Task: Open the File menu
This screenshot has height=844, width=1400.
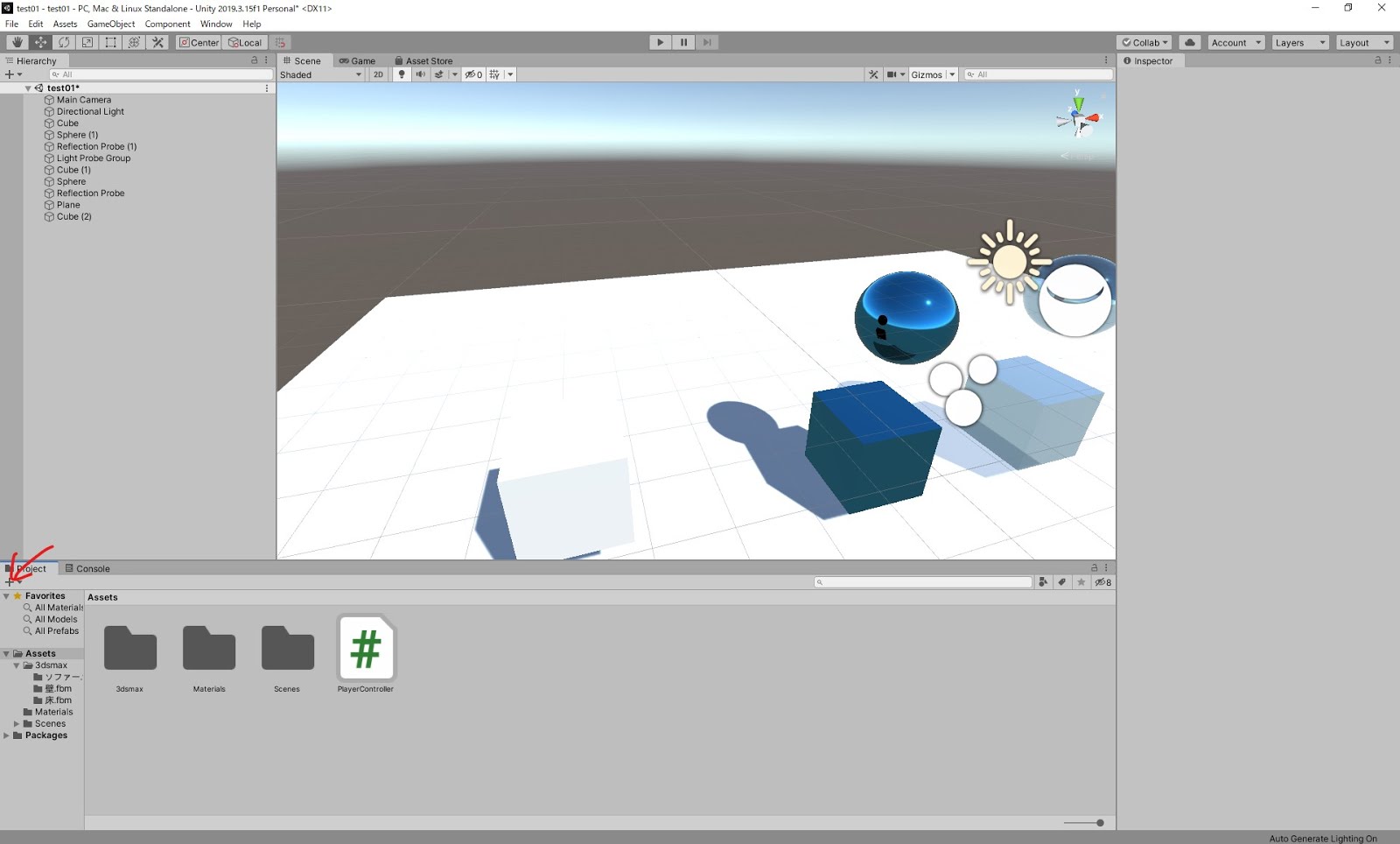Action: click(x=12, y=24)
